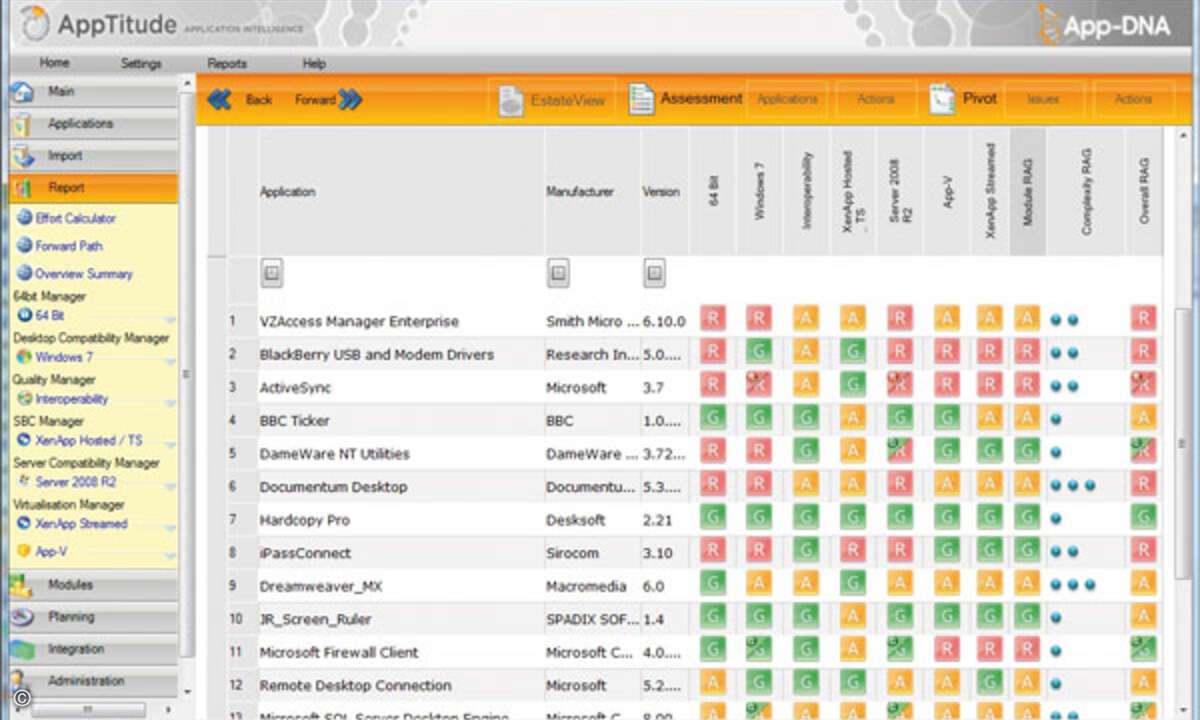Switch to the Administration sidebar section
The height and width of the screenshot is (720, 1200).
[94, 681]
